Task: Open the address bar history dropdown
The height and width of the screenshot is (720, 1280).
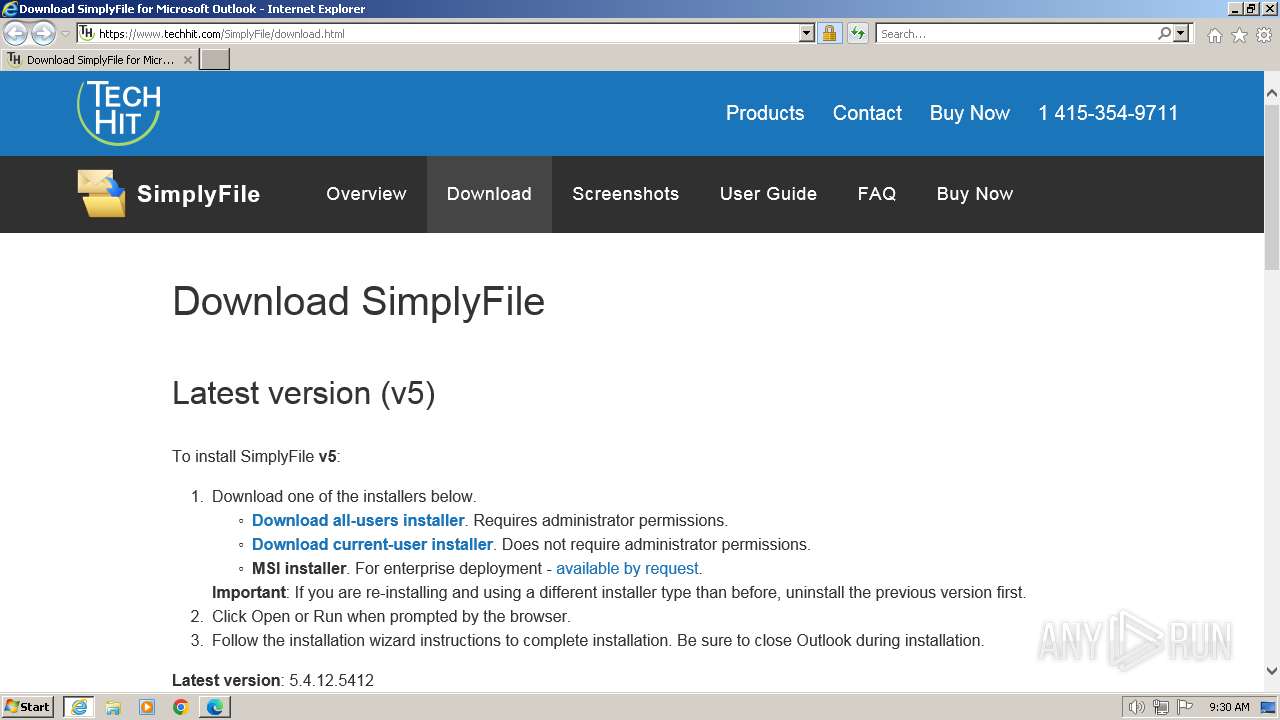Action: coord(807,33)
